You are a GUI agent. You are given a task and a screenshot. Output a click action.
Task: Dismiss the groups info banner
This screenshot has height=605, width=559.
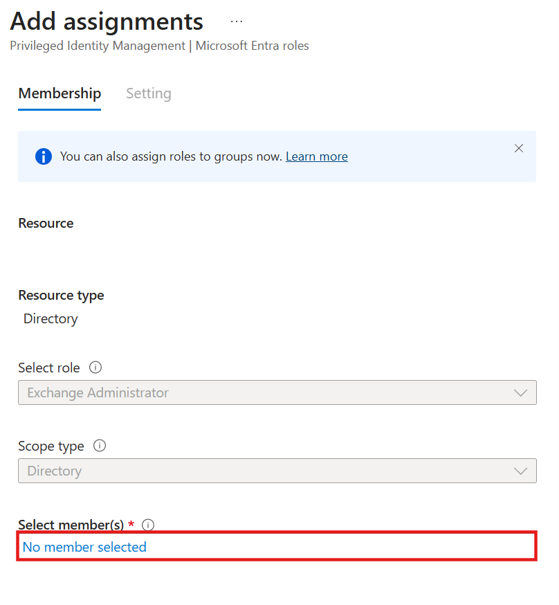[518, 148]
